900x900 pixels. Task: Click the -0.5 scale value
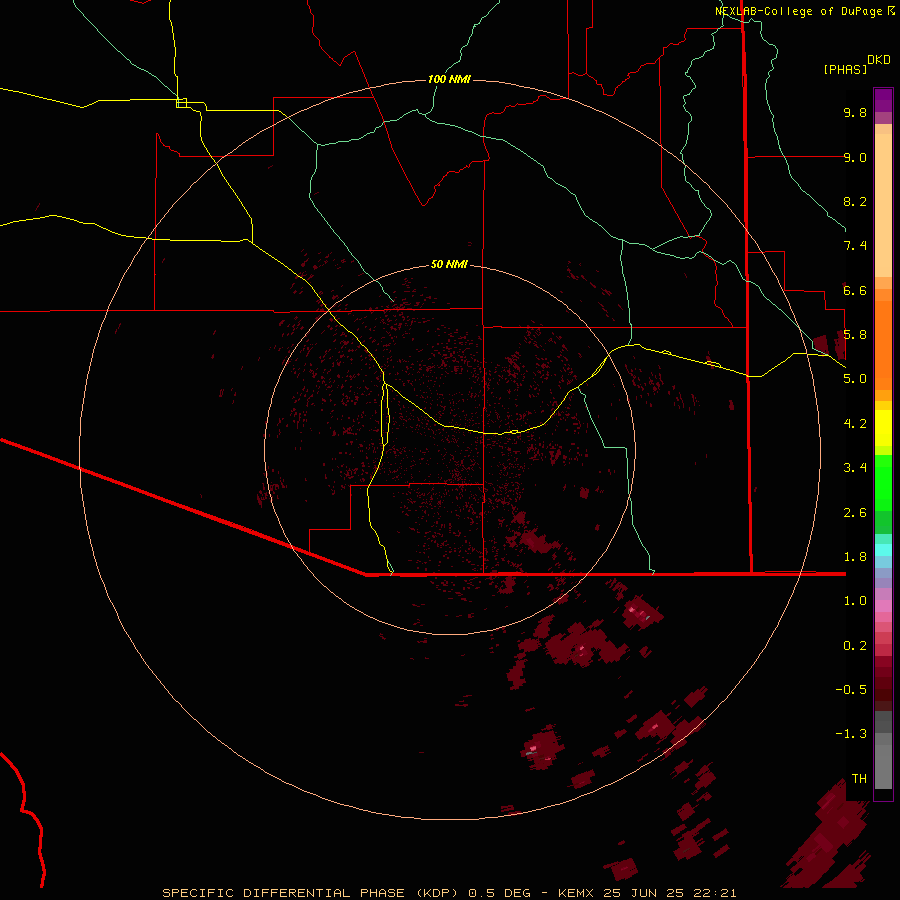tap(851, 690)
